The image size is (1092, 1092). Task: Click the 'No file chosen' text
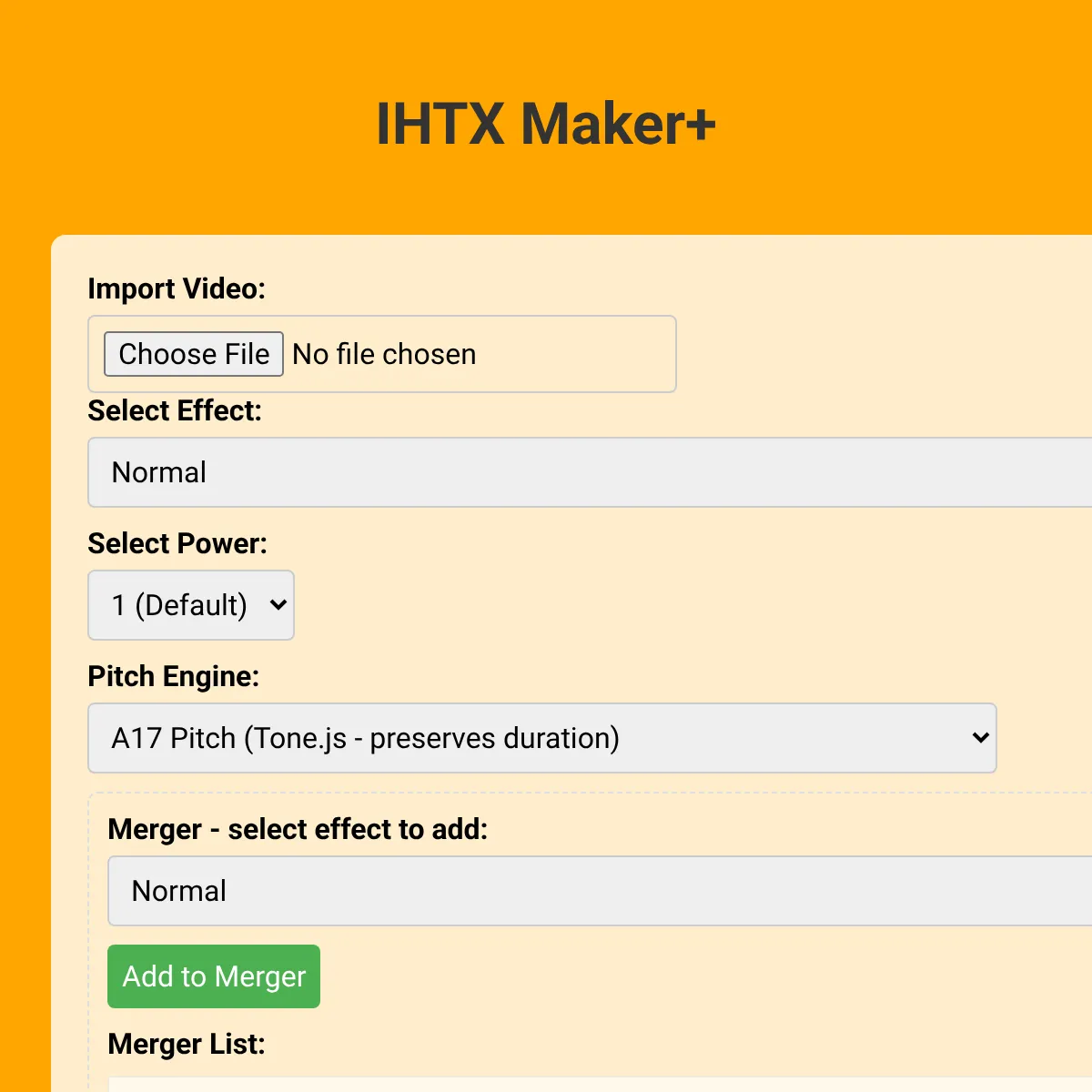coord(384,354)
